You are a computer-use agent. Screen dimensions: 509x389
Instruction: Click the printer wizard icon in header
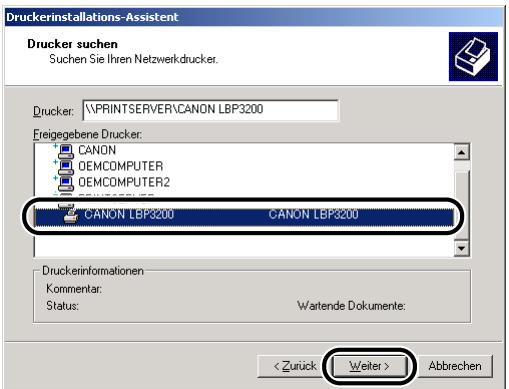pos(473,56)
